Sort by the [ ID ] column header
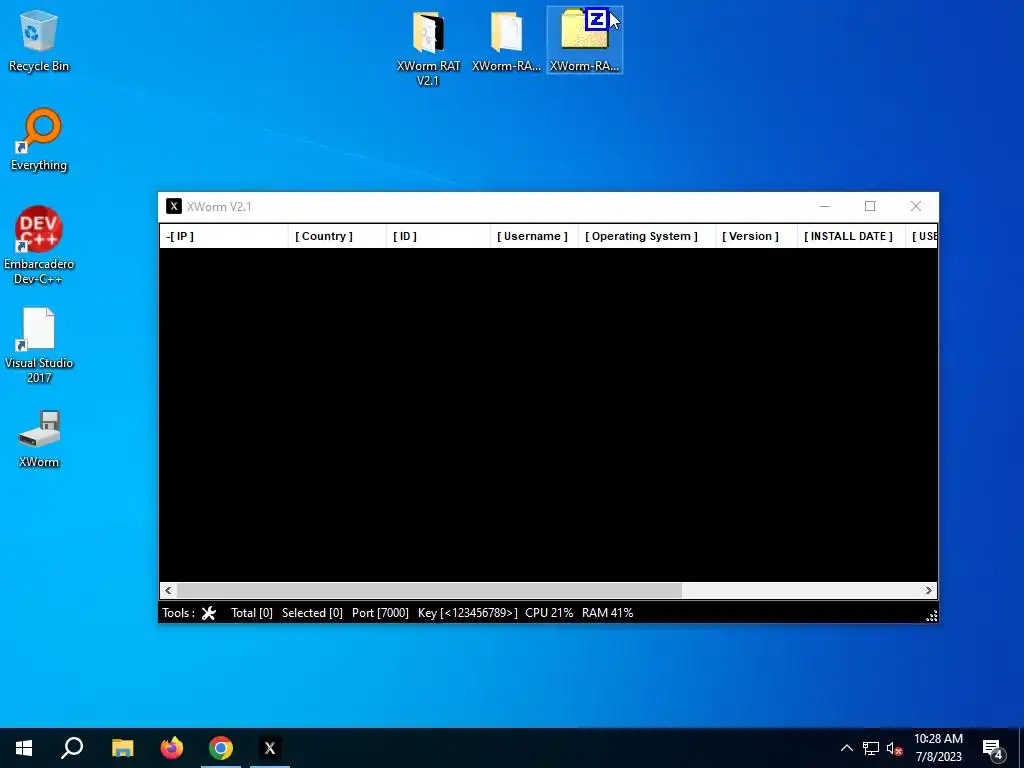The height and width of the screenshot is (768, 1024). pos(438,236)
